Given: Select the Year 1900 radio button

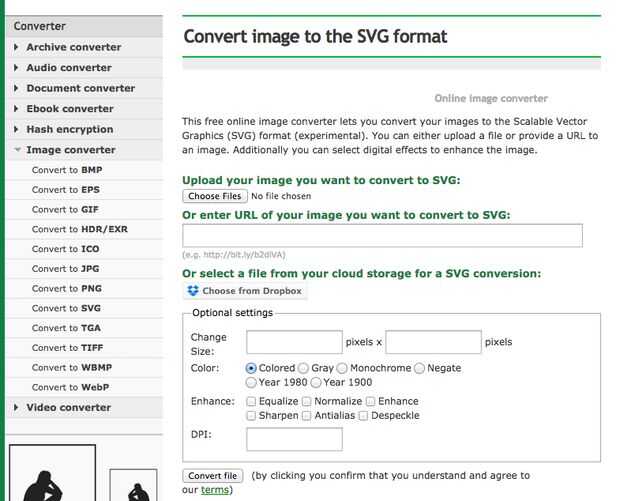Looking at the screenshot, I should (x=316, y=382).
